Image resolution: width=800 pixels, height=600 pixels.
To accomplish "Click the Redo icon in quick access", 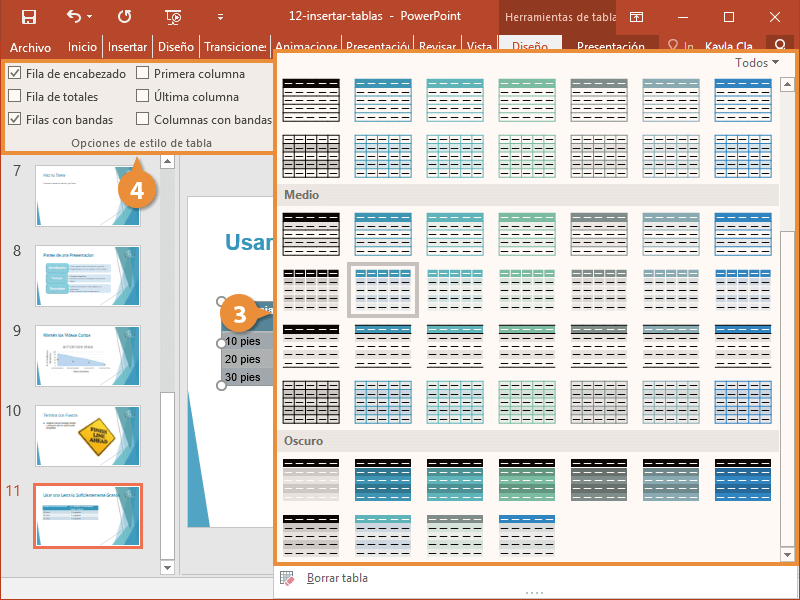I will point(124,17).
